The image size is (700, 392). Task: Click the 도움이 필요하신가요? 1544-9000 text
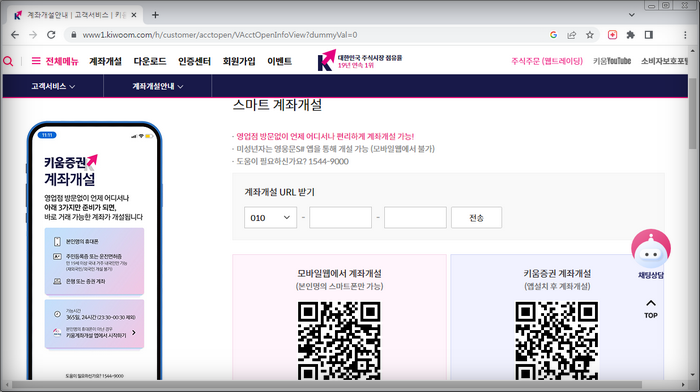(x=292, y=161)
